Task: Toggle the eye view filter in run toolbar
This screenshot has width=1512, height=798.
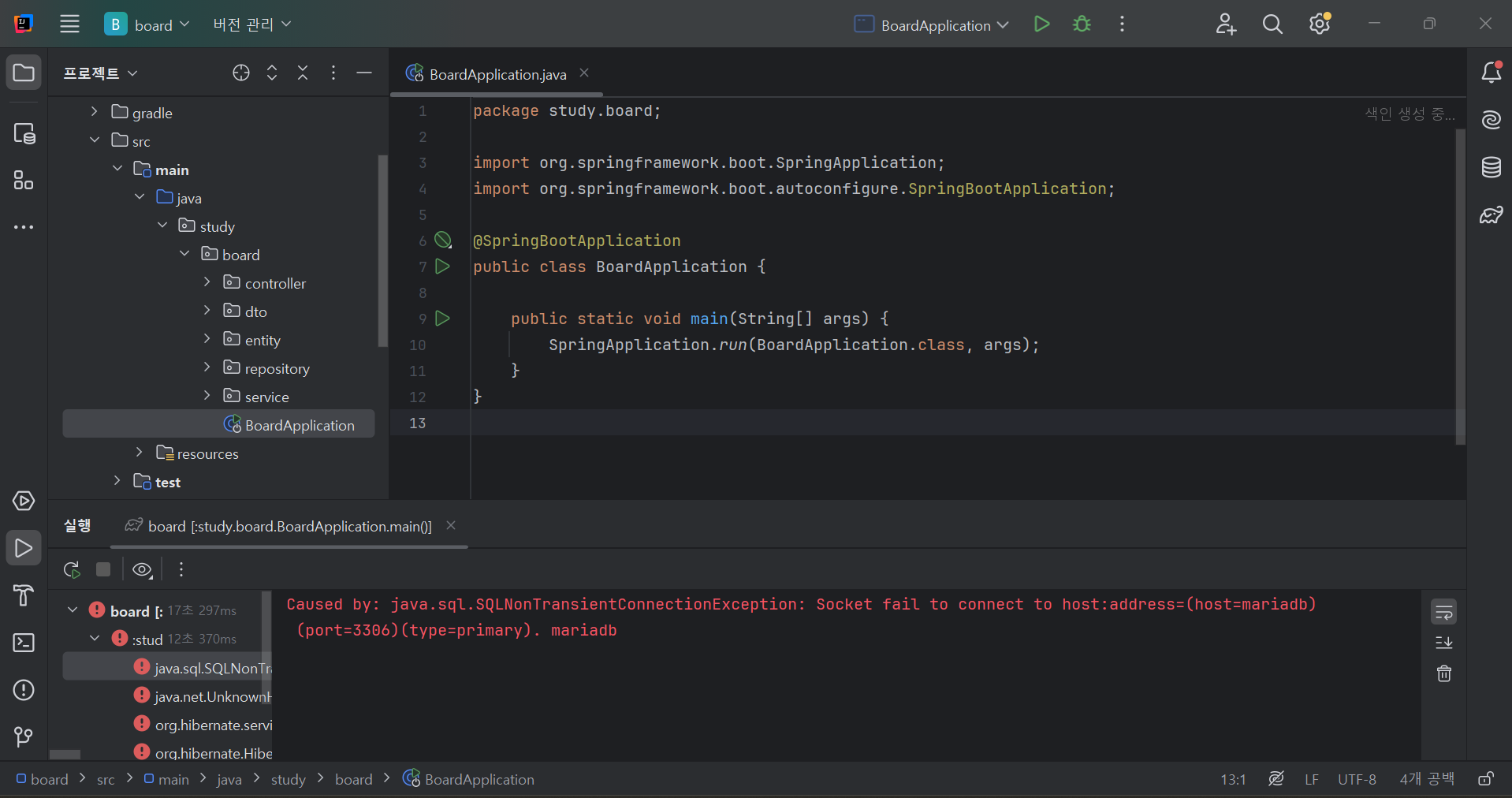Action: 142,569
